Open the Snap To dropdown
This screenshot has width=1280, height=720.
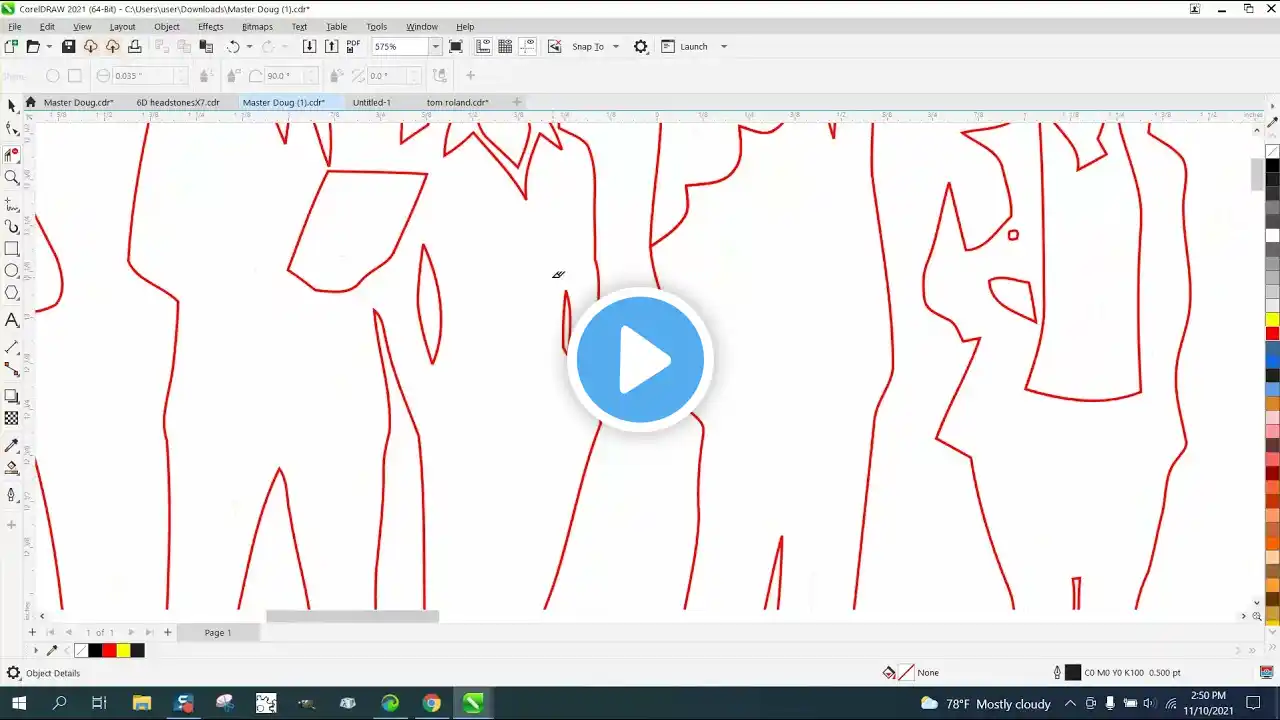pyautogui.click(x=614, y=46)
